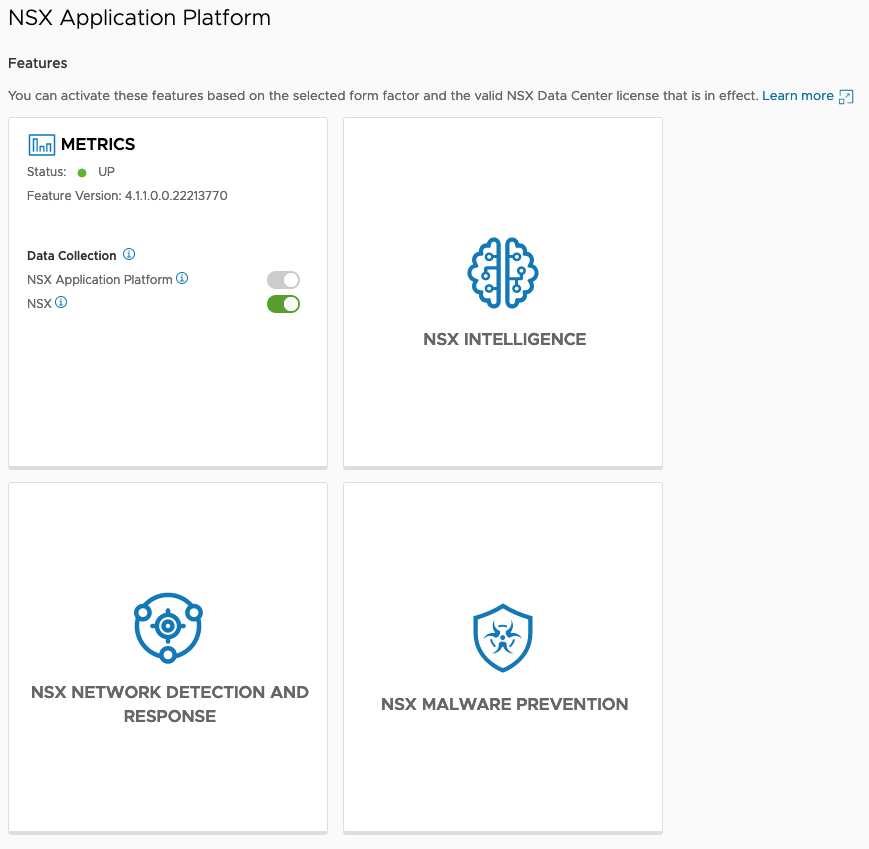Click the Data Collection label
This screenshot has height=849, width=869.
(72, 256)
